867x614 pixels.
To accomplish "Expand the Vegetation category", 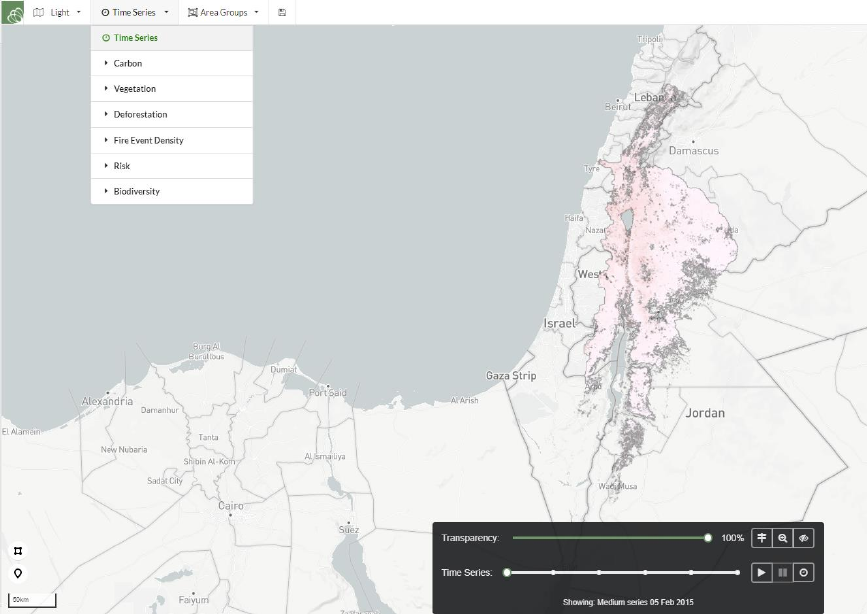I will [x=171, y=89].
